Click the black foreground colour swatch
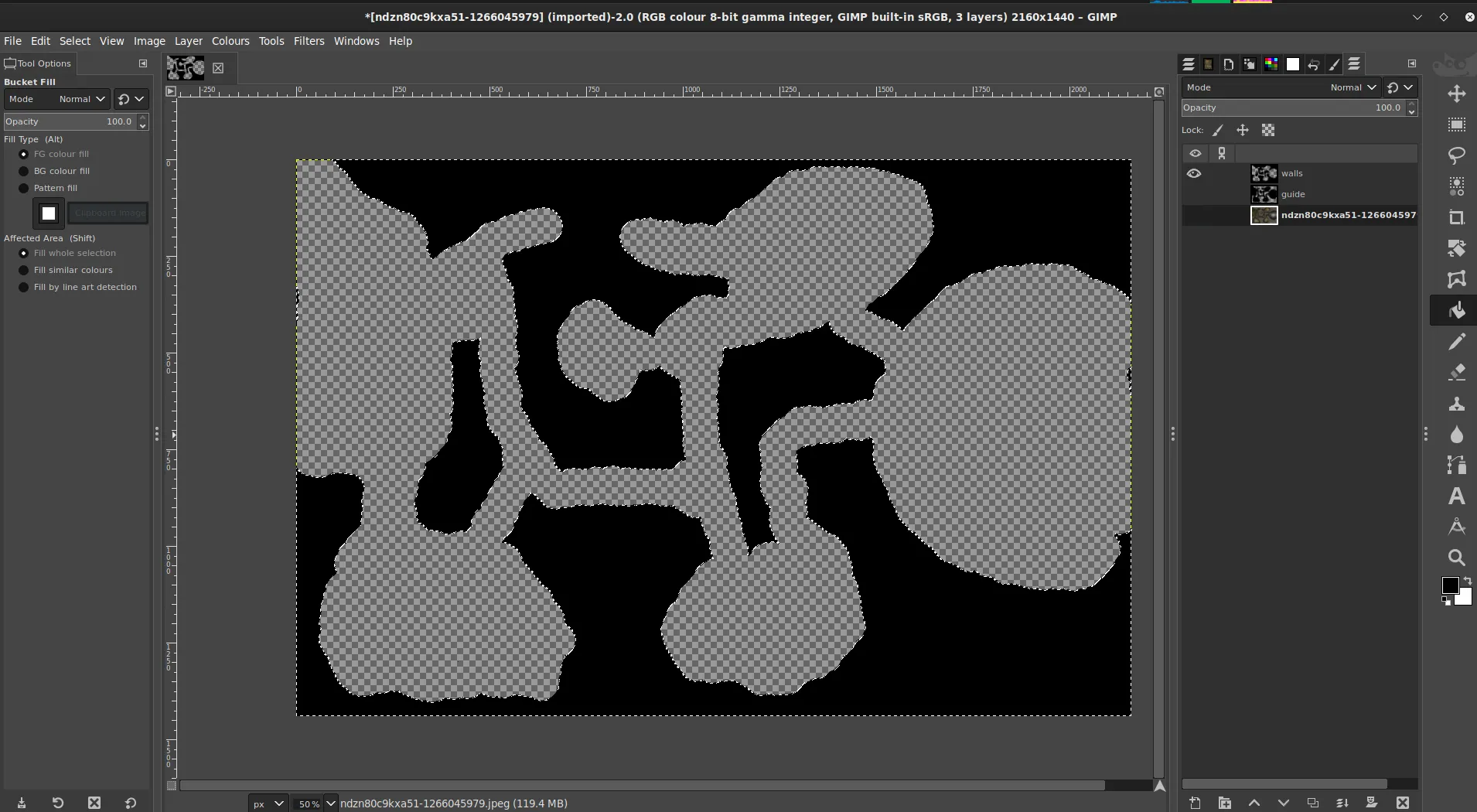The height and width of the screenshot is (812, 1477). [1449, 585]
